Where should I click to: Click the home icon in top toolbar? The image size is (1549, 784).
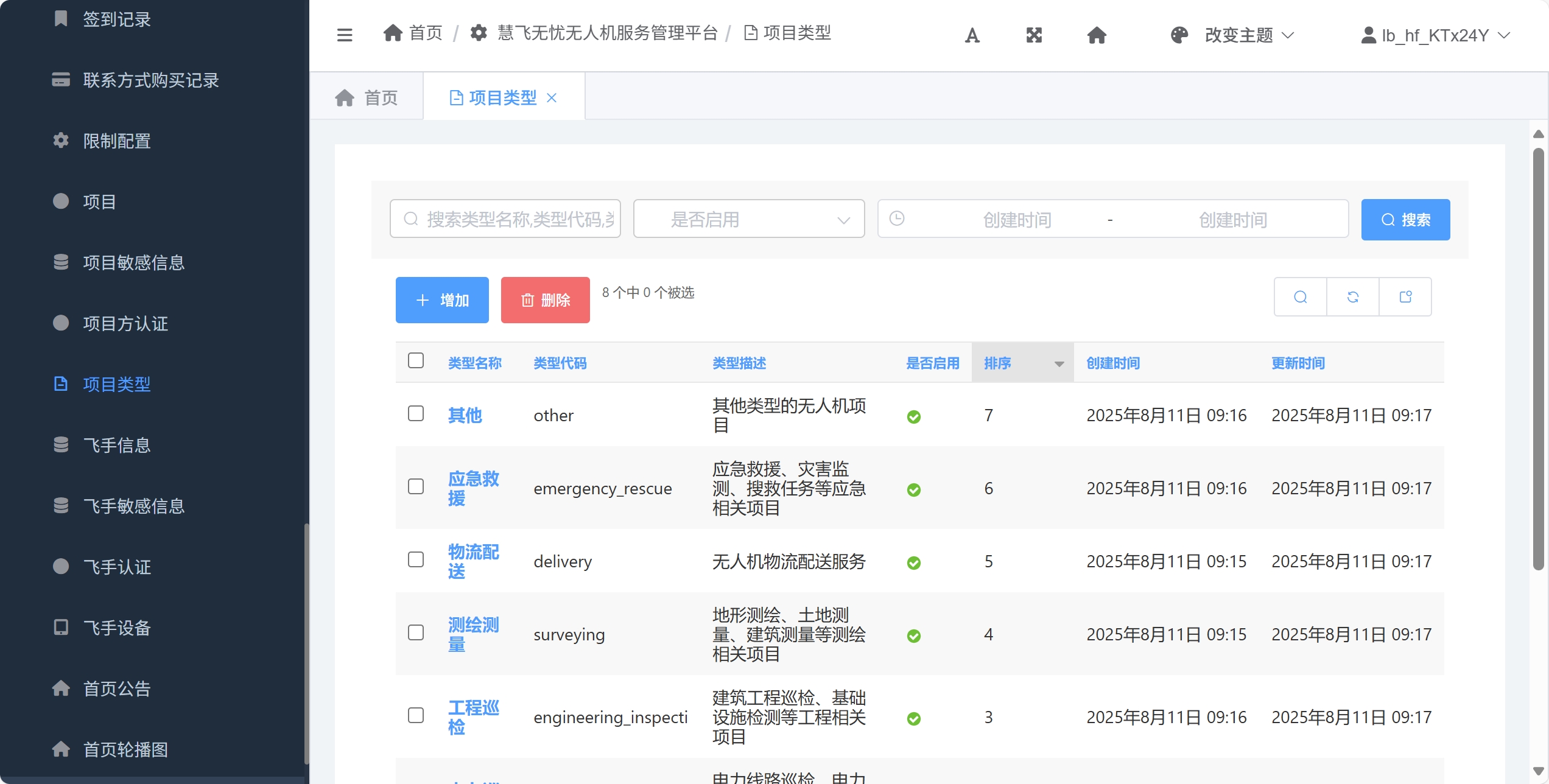tap(1097, 35)
